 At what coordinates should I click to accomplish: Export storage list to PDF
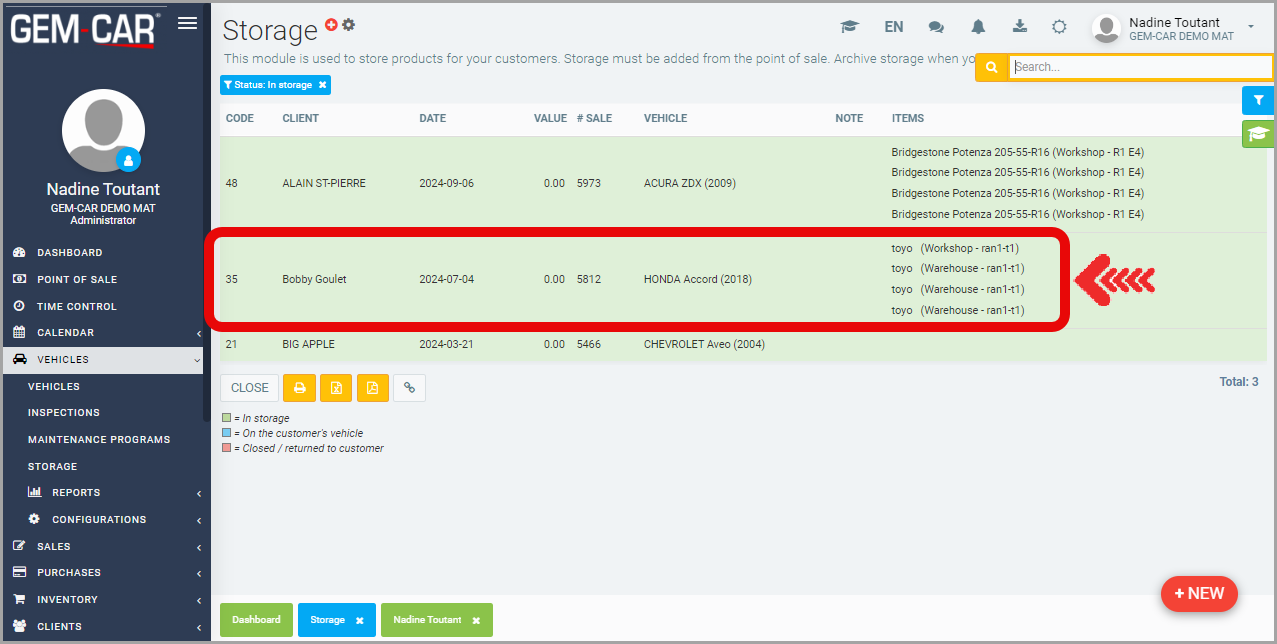click(x=372, y=388)
